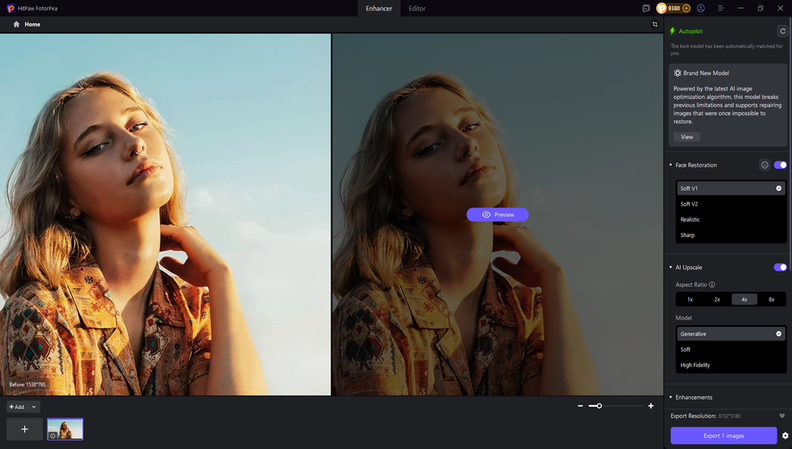Click the Autopilot label text
This screenshot has height=449, width=792.
pos(690,31)
